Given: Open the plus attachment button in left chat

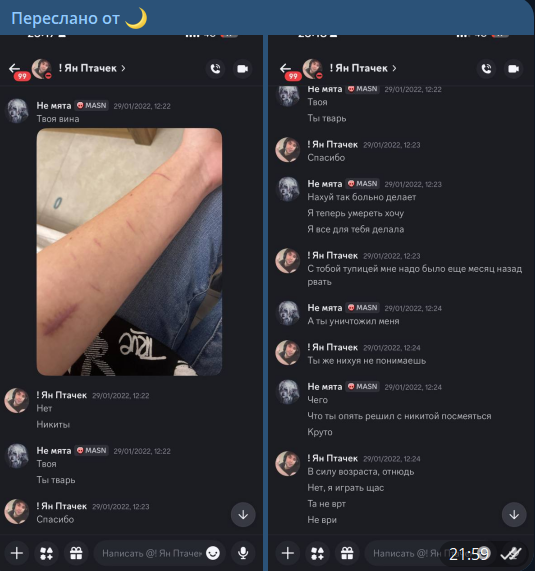Looking at the screenshot, I should [17, 553].
